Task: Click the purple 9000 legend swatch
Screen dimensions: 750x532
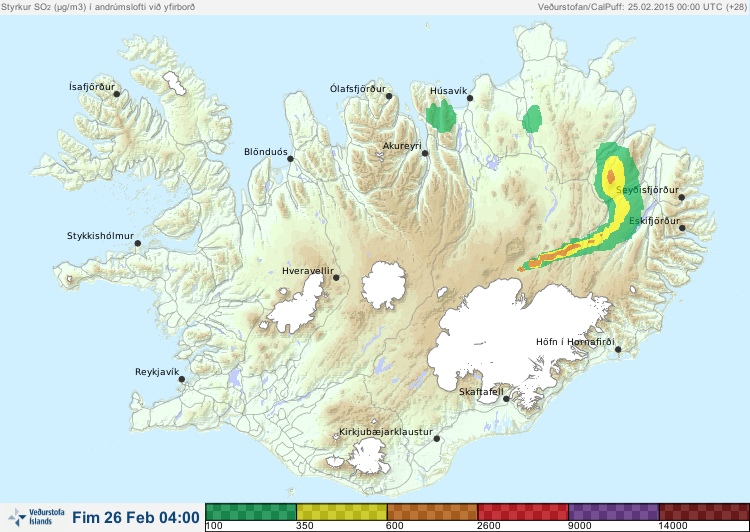Action: tap(614, 512)
